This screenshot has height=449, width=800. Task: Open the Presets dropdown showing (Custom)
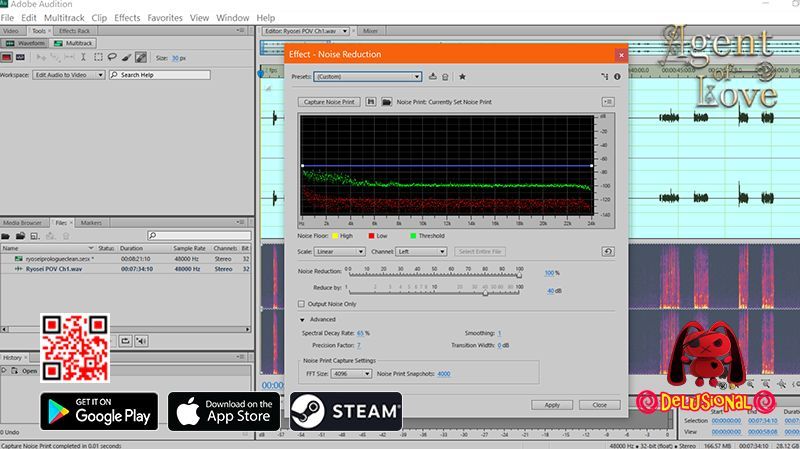coord(367,77)
